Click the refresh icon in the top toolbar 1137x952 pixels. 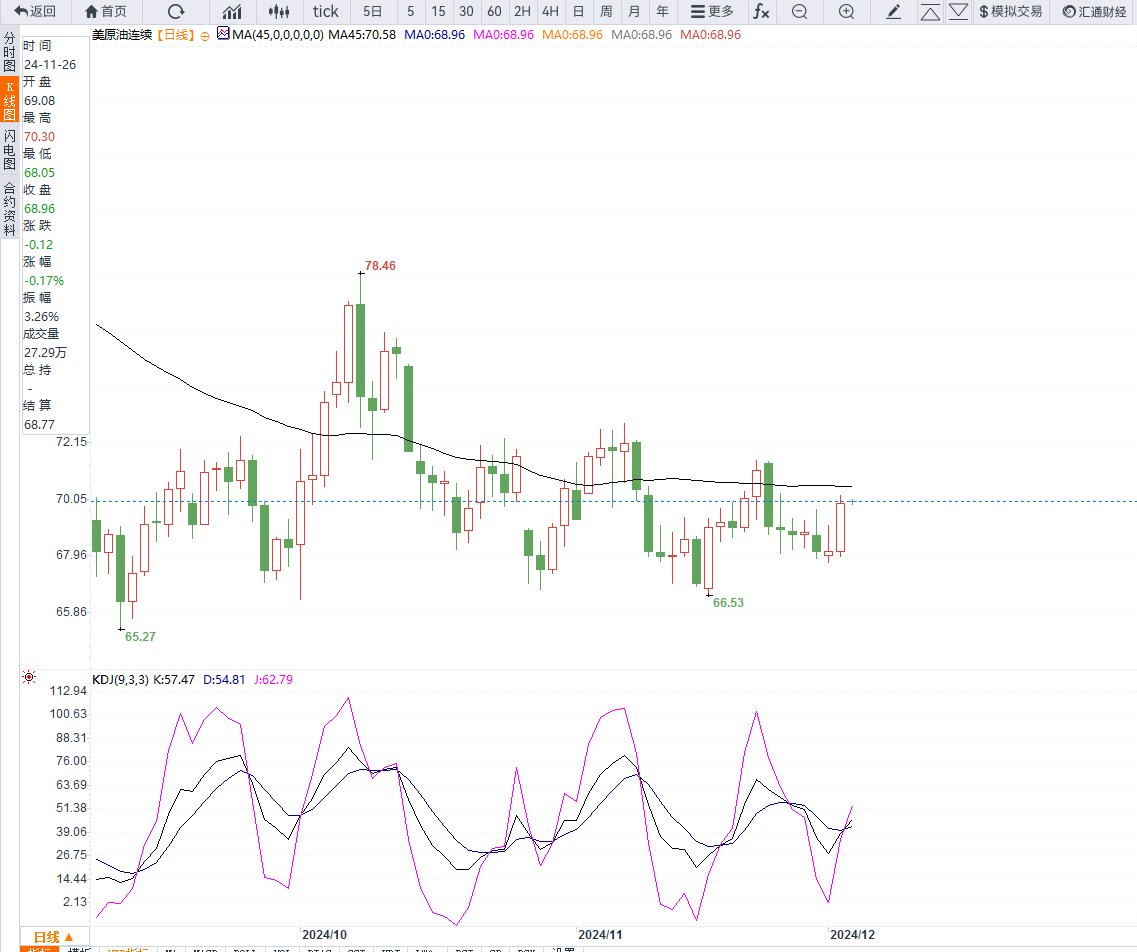[x=176, y=12]
